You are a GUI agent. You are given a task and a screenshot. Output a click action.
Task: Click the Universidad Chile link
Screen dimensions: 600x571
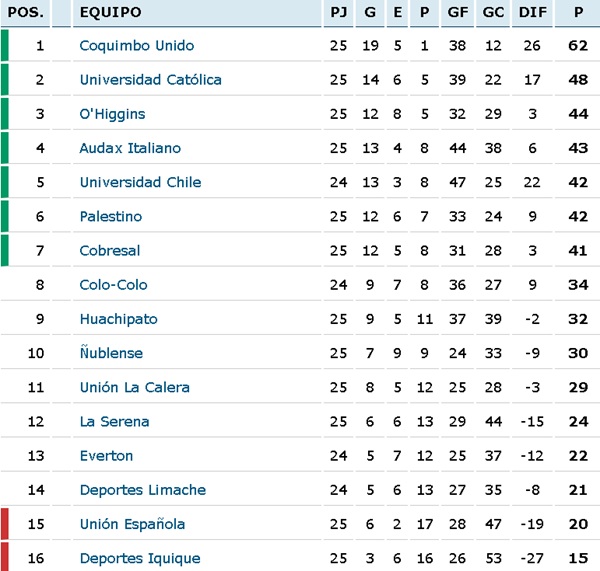click(140, 182)
